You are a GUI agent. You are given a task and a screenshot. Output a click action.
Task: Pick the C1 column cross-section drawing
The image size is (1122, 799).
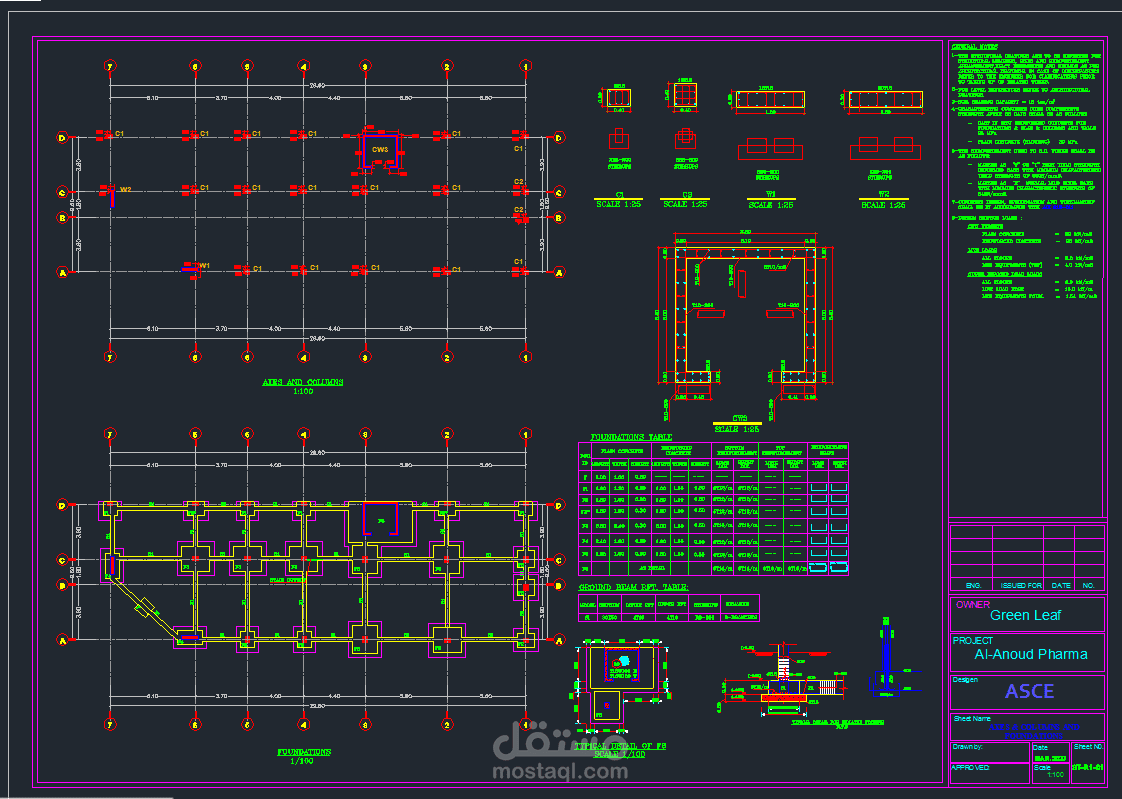(x=618, y=97)
